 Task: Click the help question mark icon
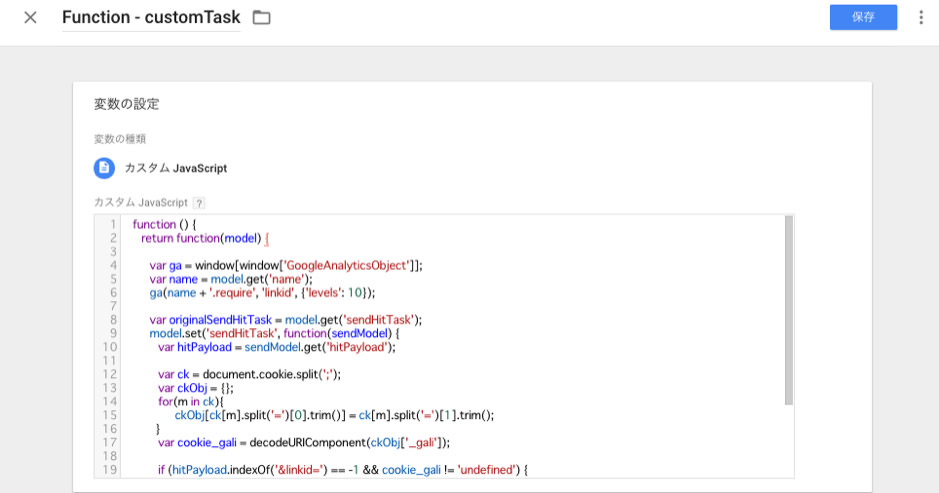pyautogui.click(x=198, y=203)
